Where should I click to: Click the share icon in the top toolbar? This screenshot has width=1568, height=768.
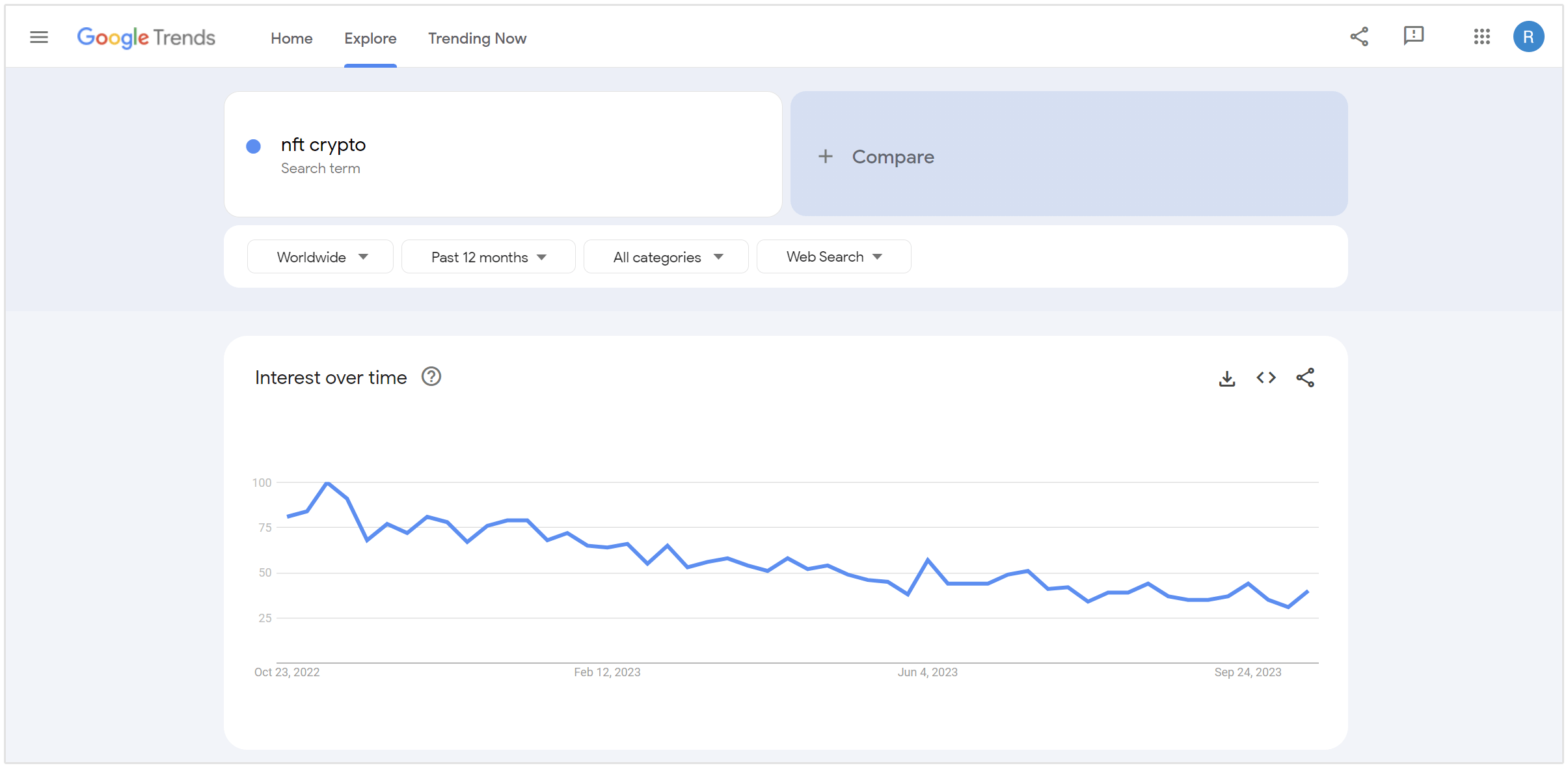[1358, 38]
